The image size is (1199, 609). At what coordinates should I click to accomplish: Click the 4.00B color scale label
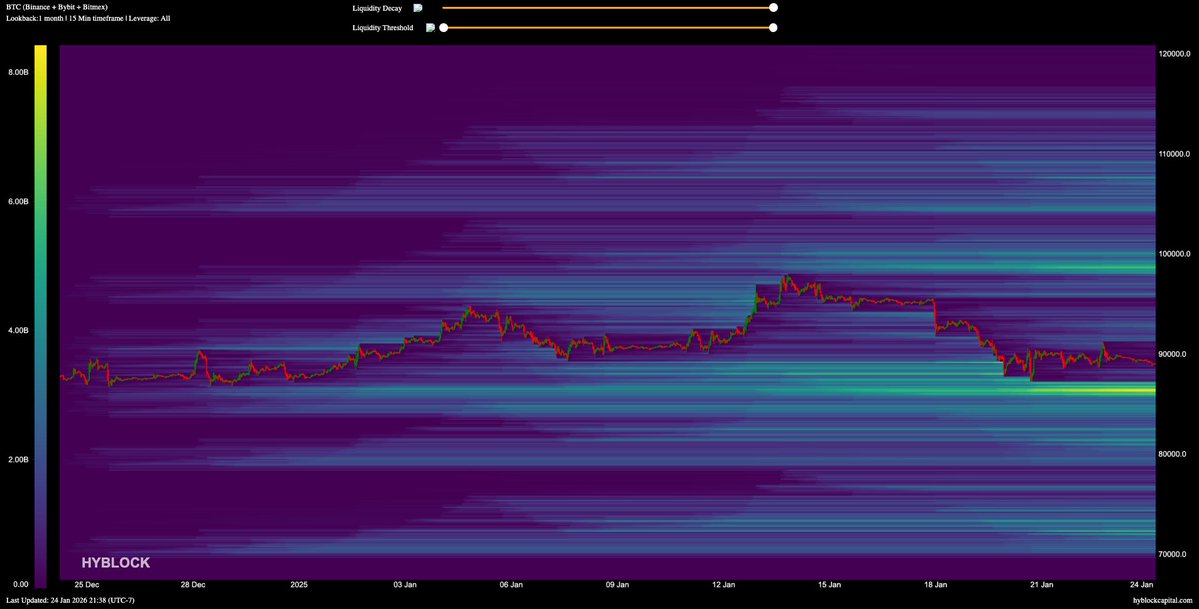click(18, 330)
